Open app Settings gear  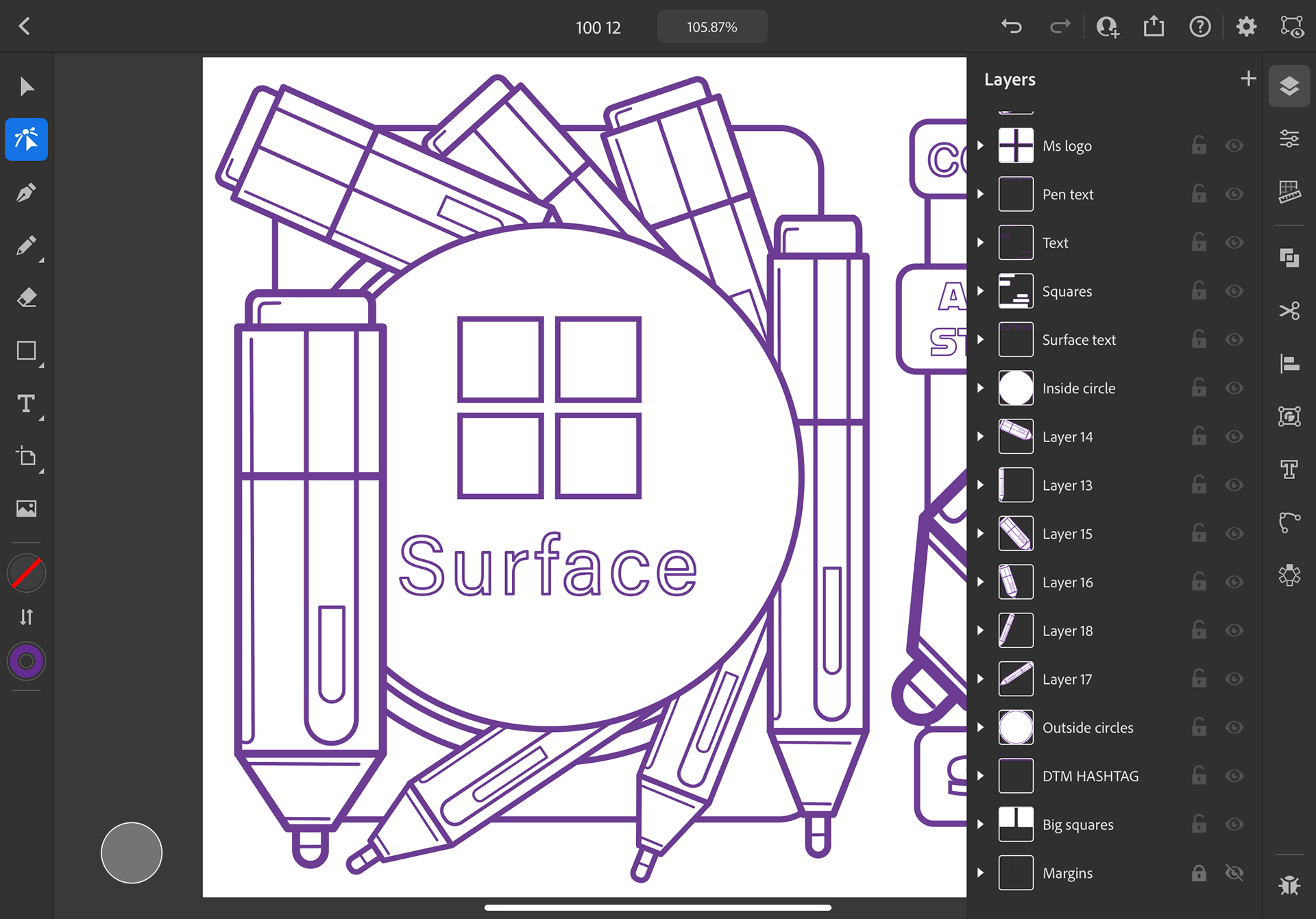[1246, 27]
